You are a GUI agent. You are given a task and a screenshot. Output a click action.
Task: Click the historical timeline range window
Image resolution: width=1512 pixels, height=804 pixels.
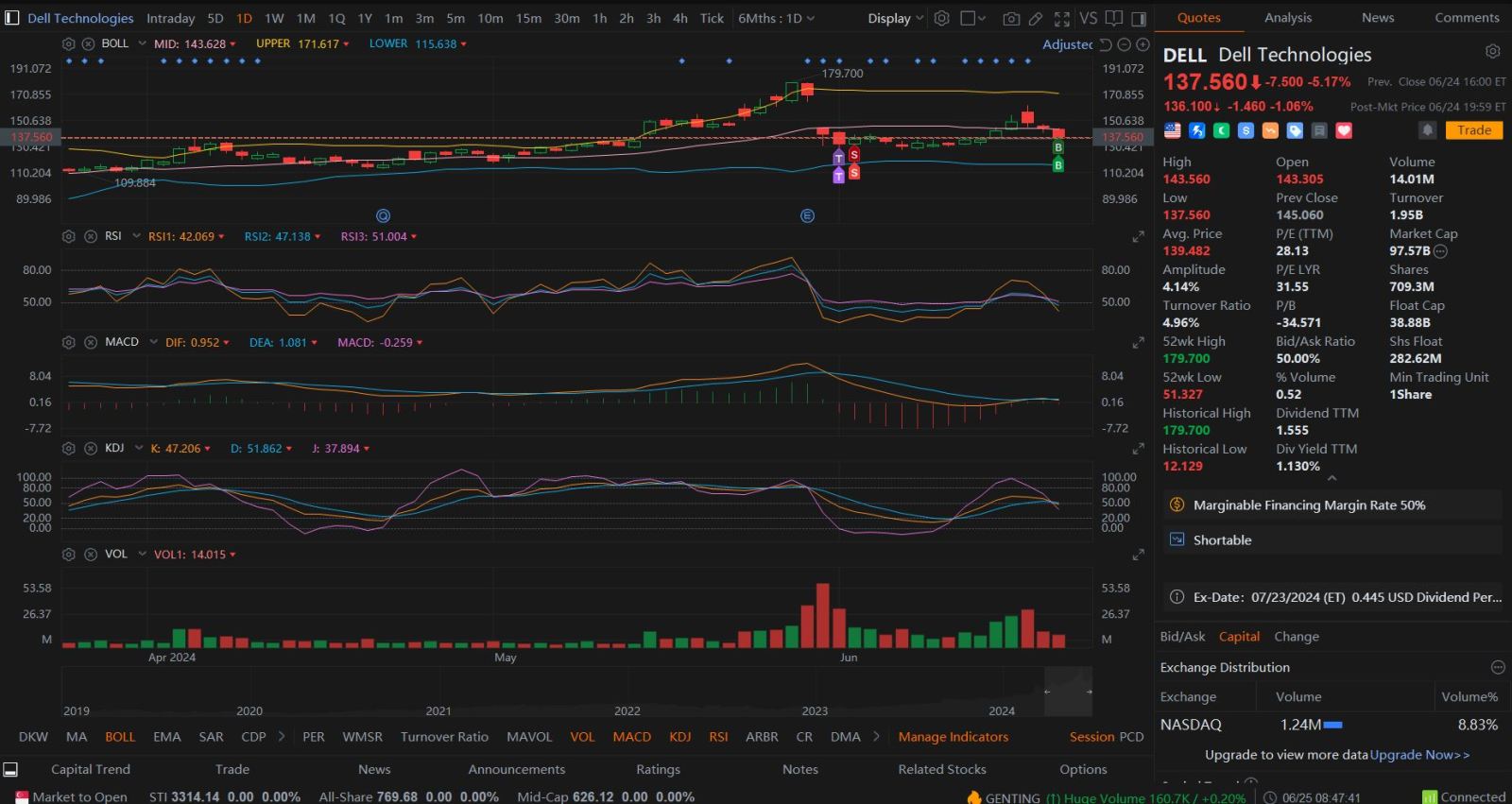pos(1068,691)
